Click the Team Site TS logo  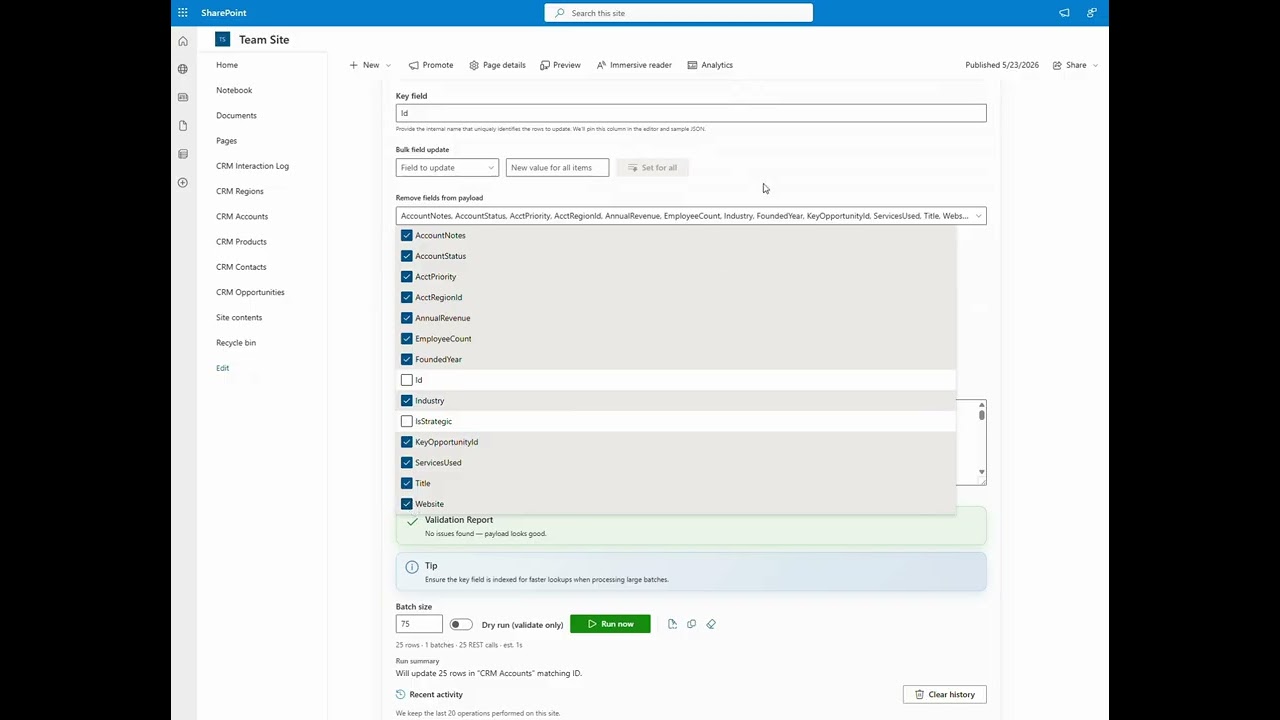pos(222,39)
